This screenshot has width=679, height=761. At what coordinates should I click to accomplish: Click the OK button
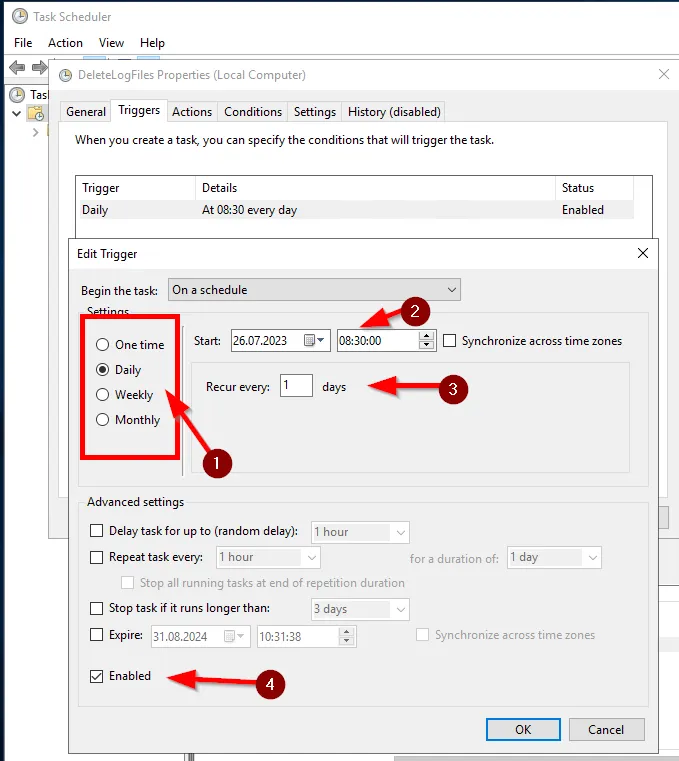pos(523,730)
